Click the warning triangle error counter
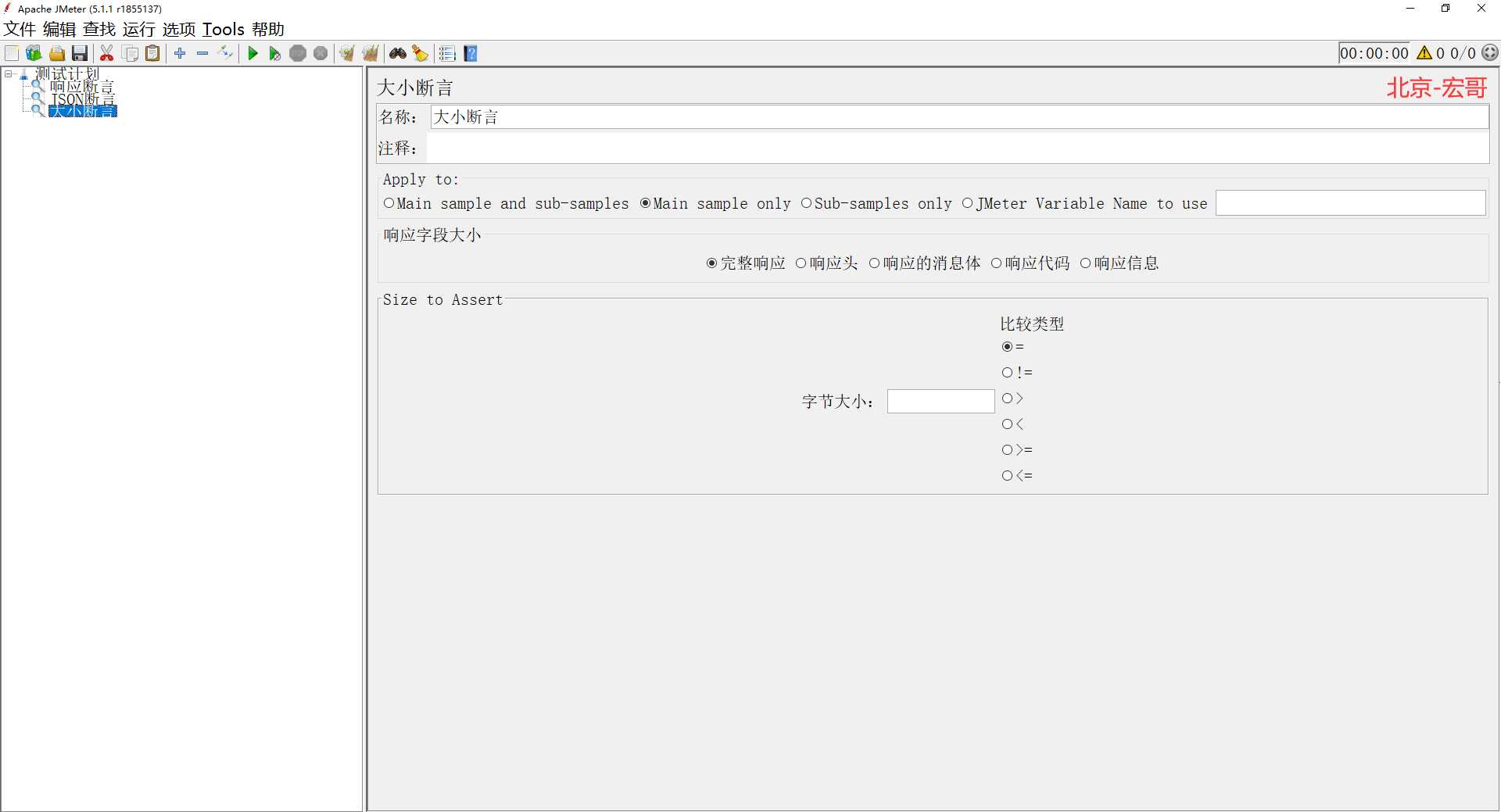 pos(1424,53)
